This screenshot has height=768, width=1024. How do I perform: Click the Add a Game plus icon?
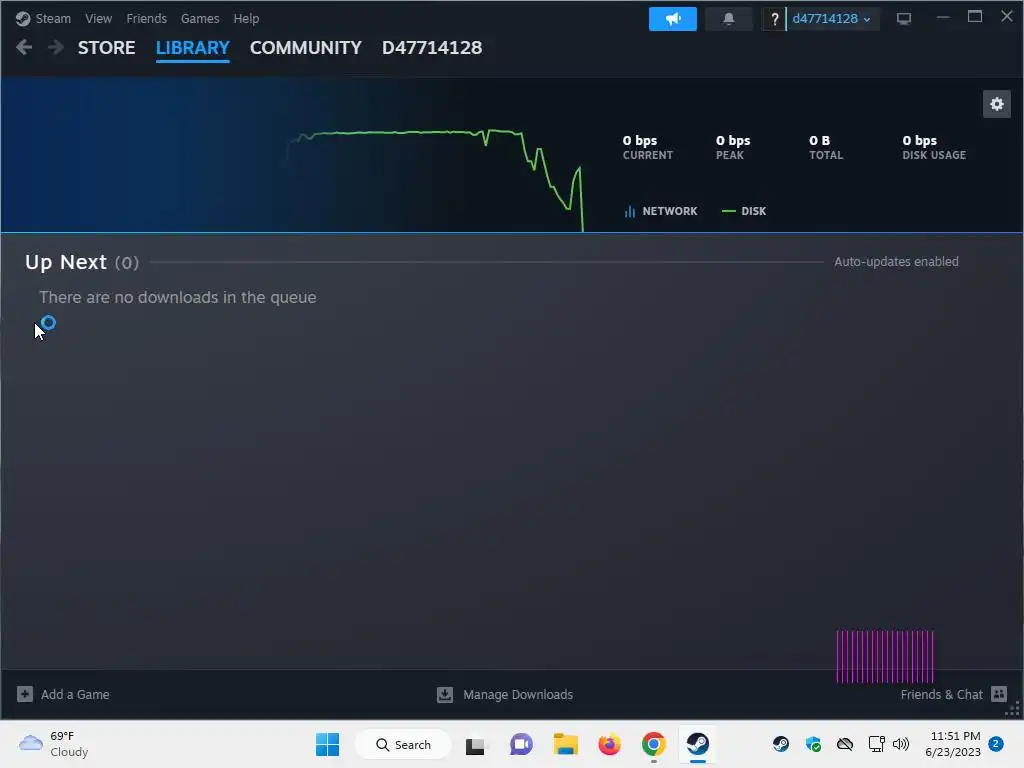tap(25, 694)
